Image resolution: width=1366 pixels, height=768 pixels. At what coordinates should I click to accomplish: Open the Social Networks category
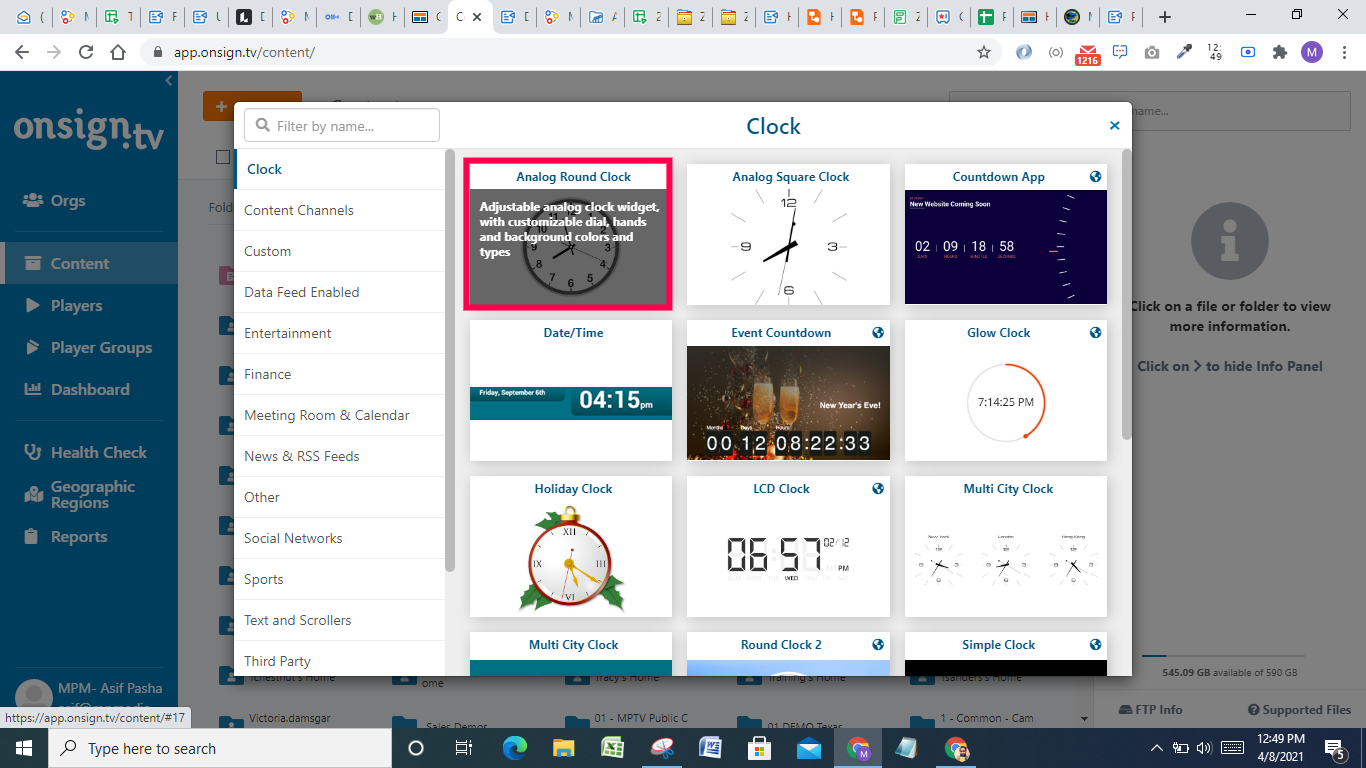pyautogui.click(x=340, y=538)
